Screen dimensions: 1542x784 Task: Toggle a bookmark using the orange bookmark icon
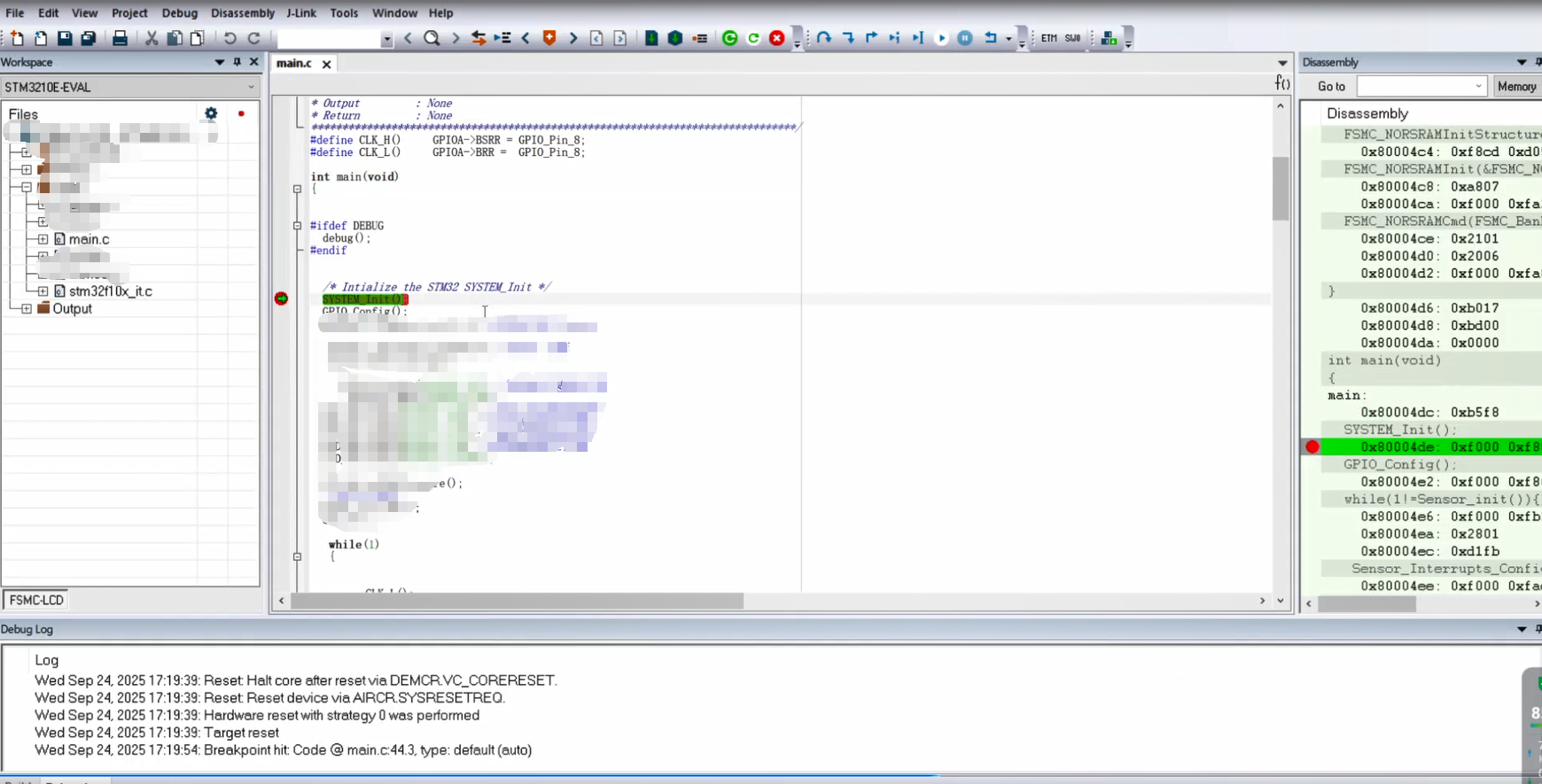549,38
